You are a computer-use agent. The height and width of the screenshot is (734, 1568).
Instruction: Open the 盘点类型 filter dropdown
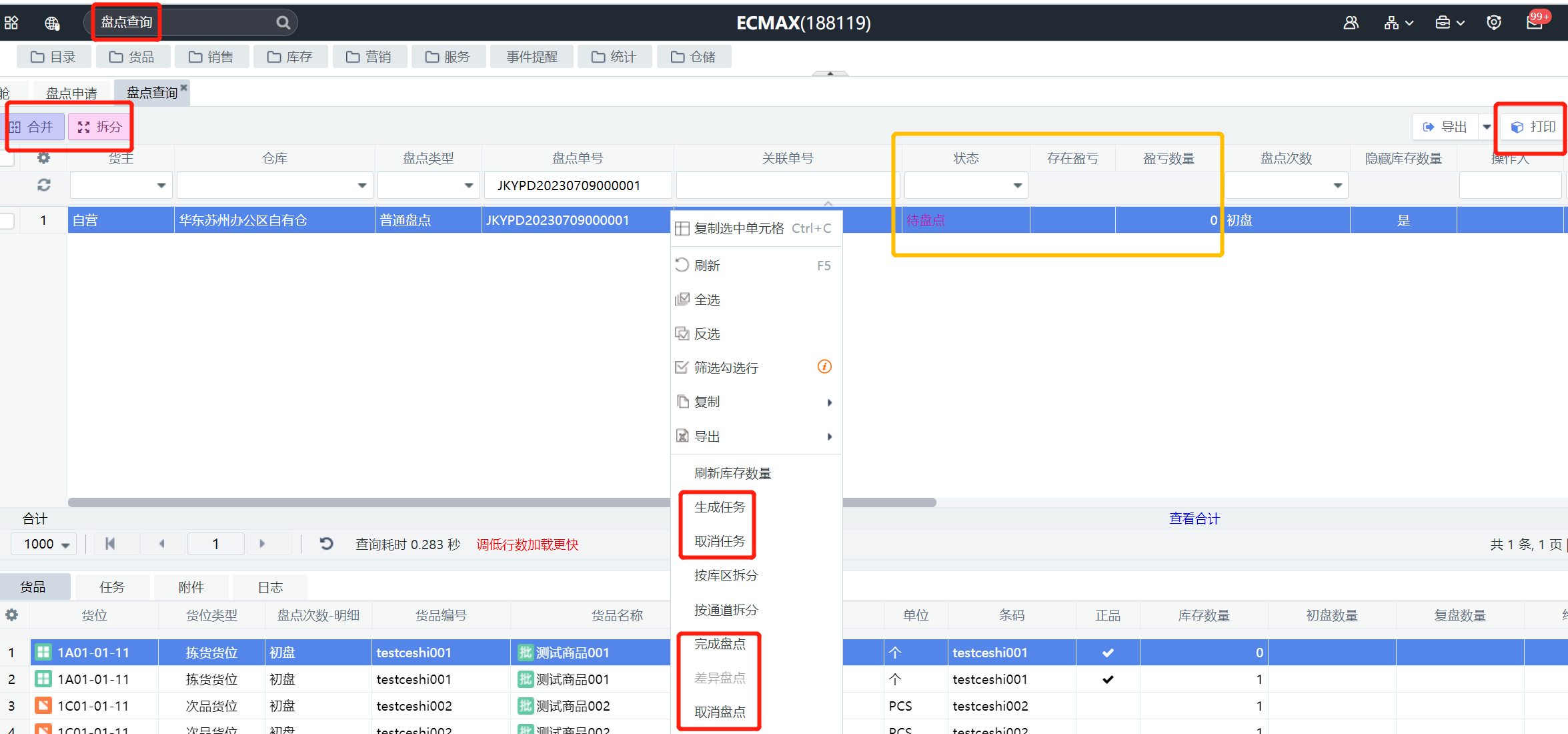469,186
